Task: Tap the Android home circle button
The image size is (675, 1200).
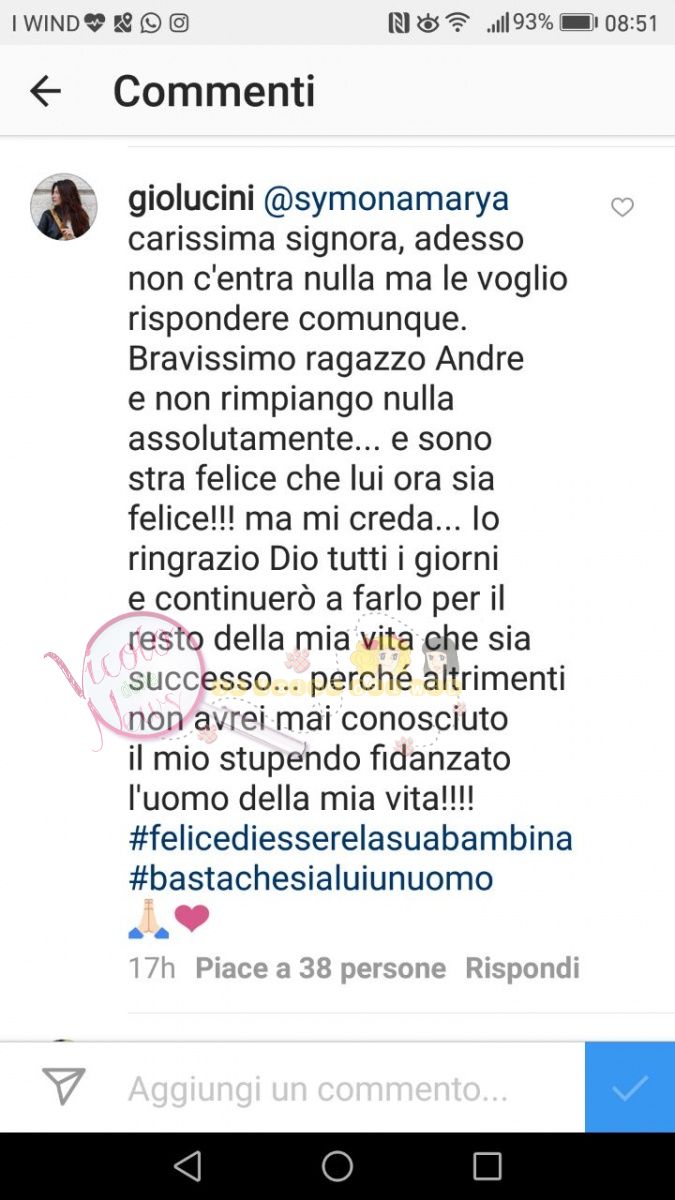Action: coord(337,1166)
